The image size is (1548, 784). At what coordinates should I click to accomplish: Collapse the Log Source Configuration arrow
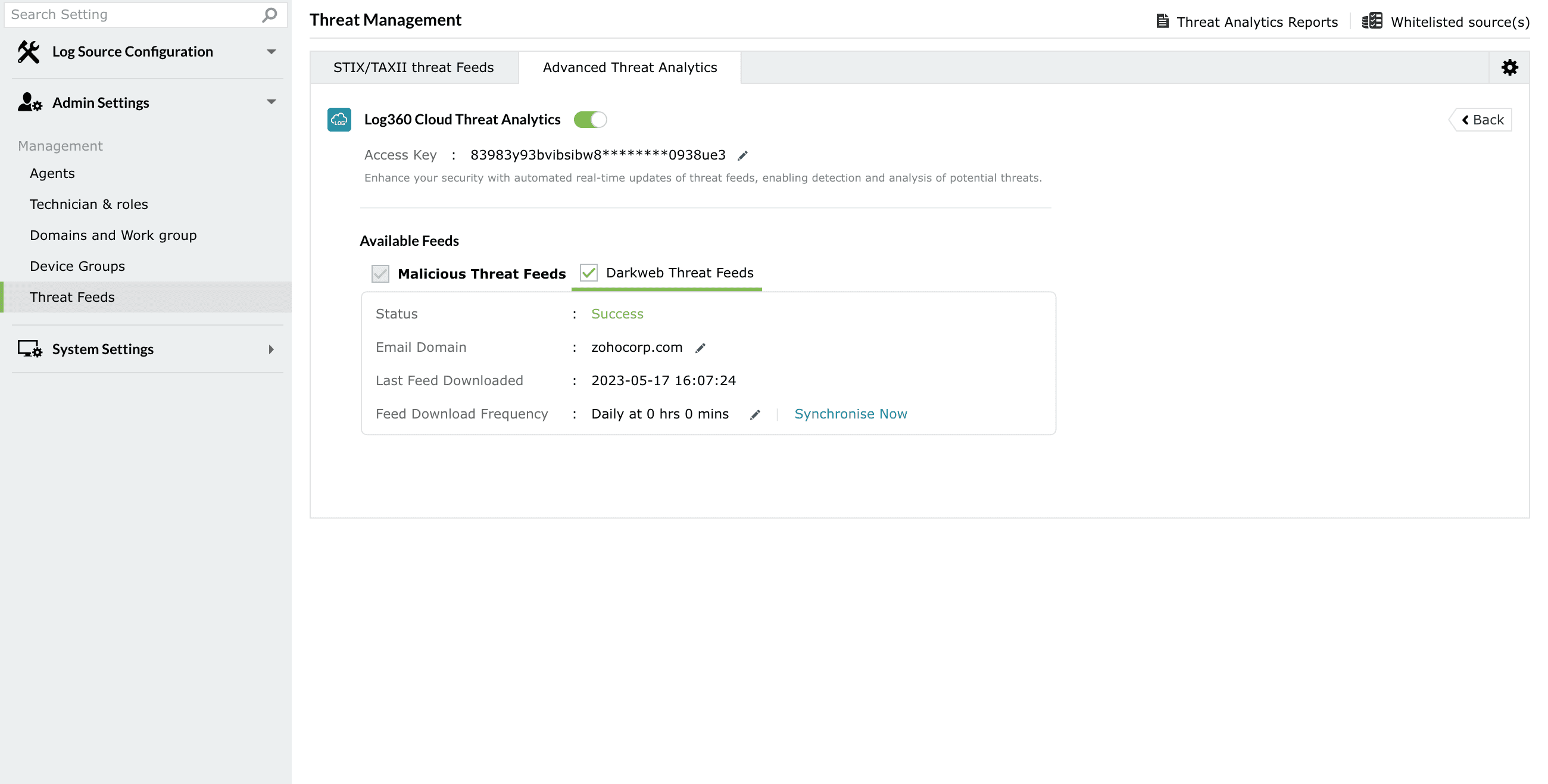(x=271, y=52)
